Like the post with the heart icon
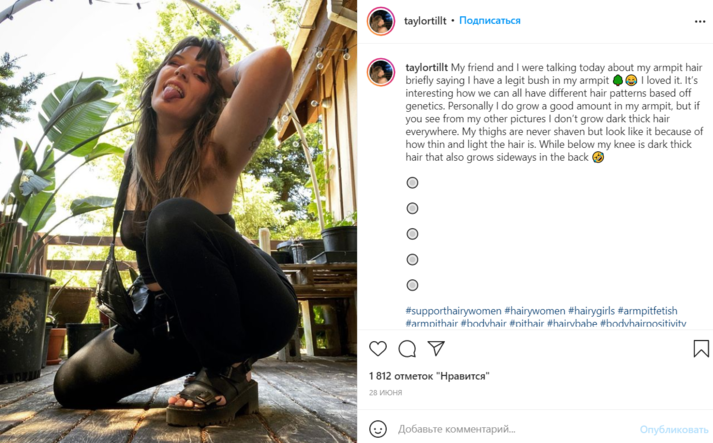Image resolution: width=713 pixels, height=443 pixels. click(378, 349)
